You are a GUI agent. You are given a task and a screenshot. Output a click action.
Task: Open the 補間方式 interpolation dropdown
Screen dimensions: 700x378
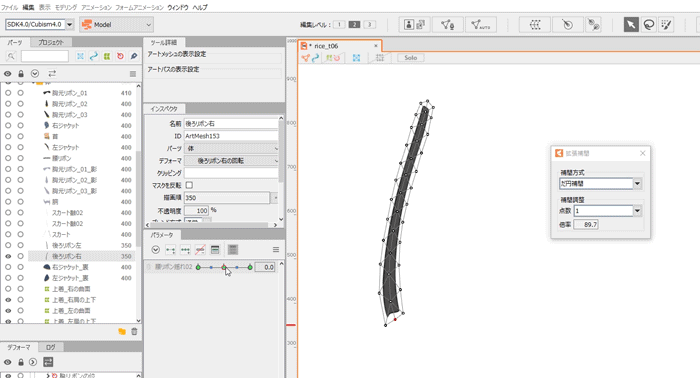tap(638, 183)
